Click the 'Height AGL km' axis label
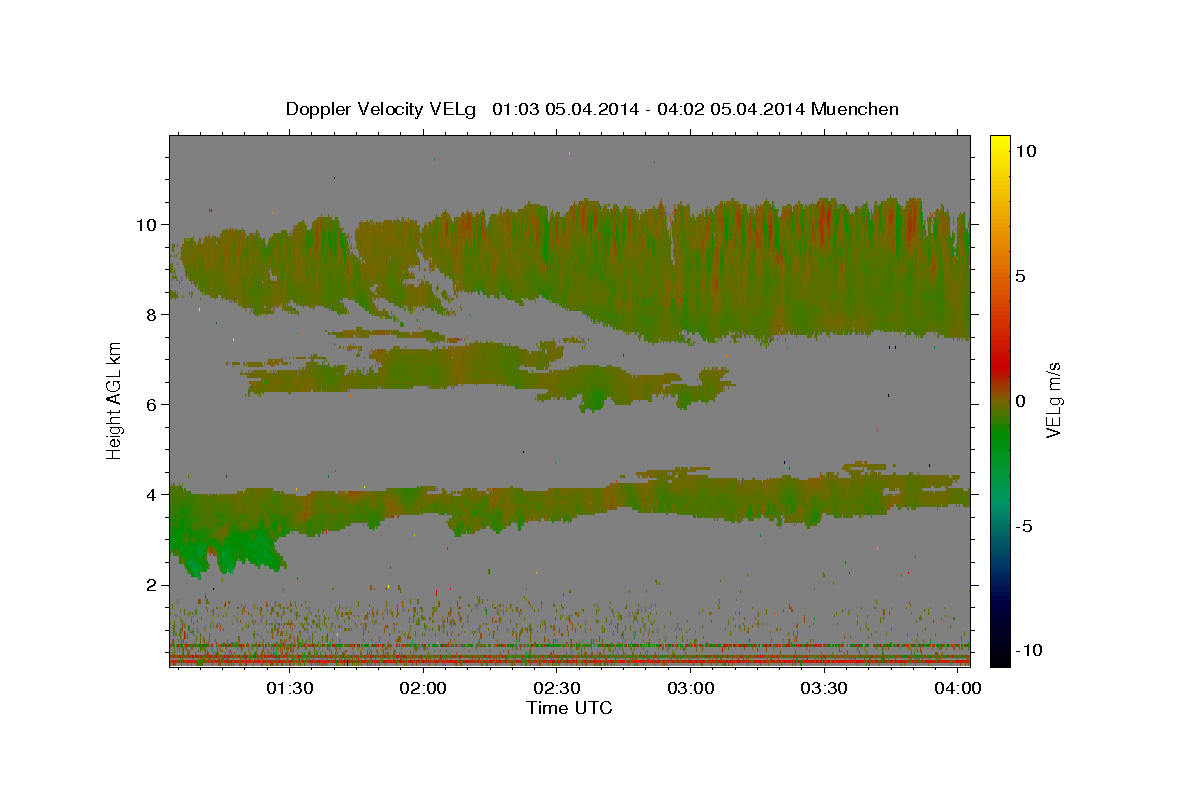 tap(114, 400)
